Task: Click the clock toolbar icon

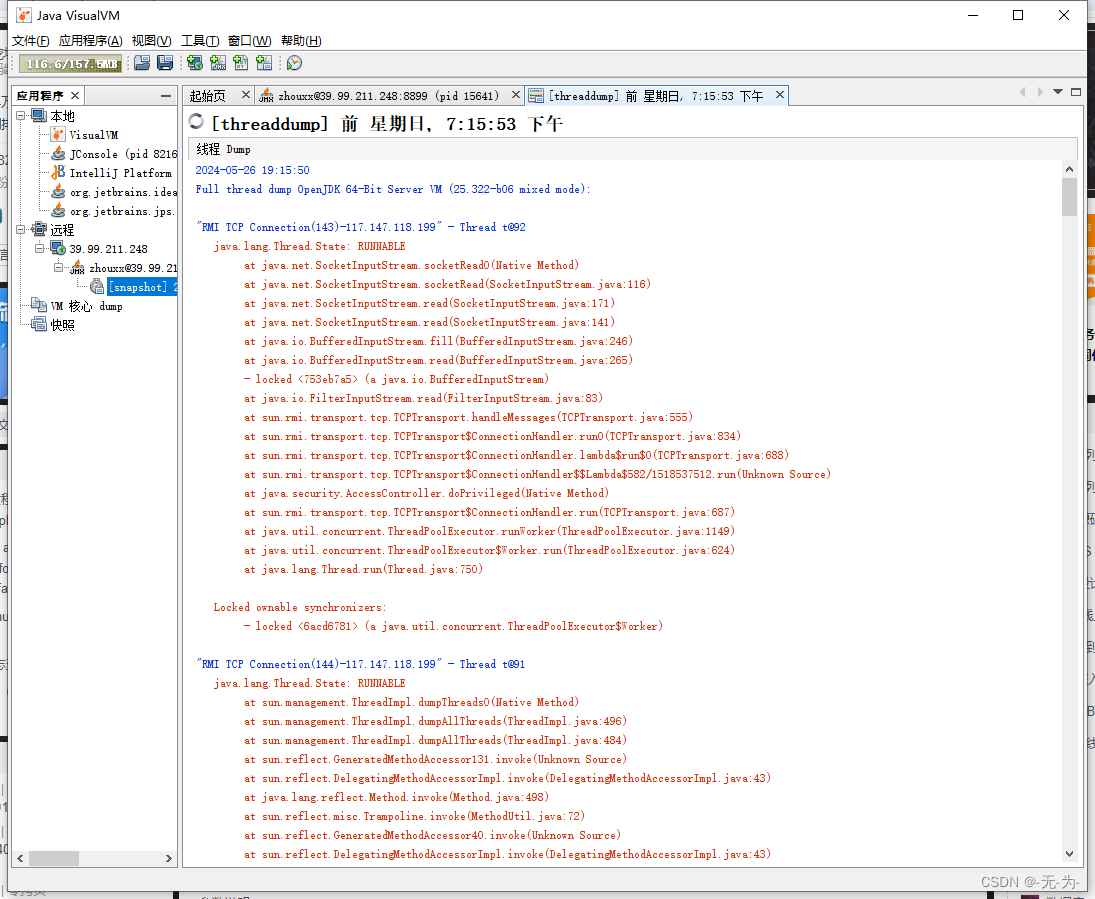Action: coord(292,62)
